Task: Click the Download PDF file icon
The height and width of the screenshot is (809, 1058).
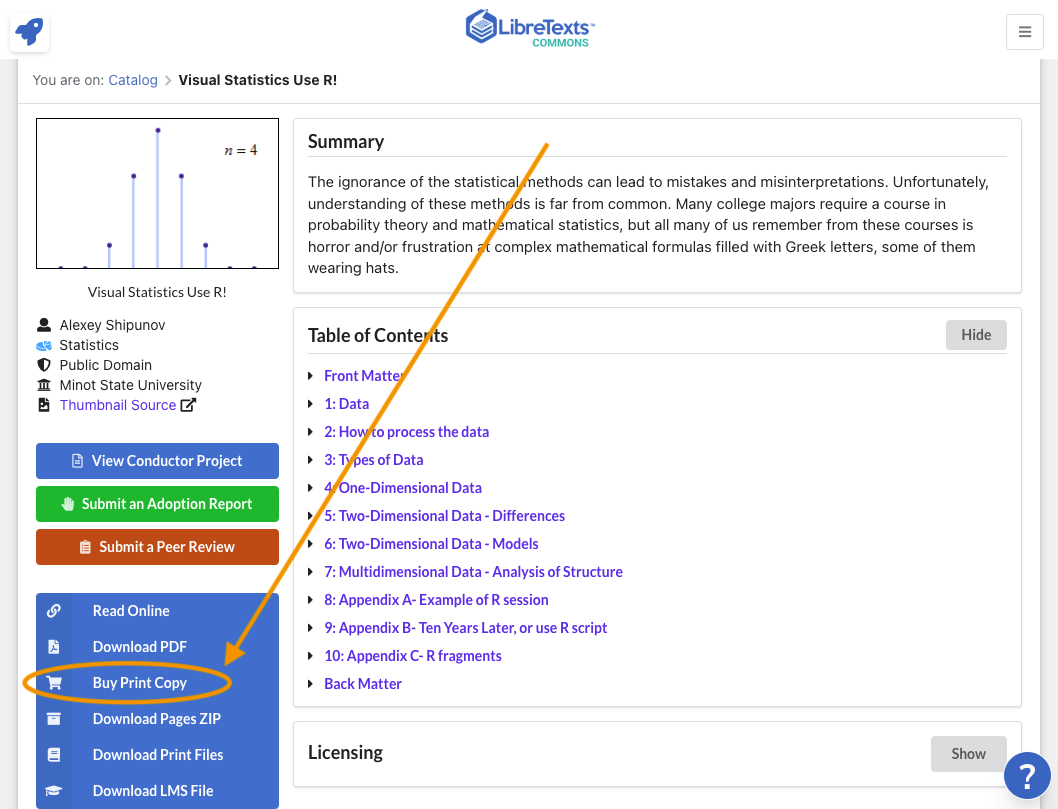Action: point(54,647)
